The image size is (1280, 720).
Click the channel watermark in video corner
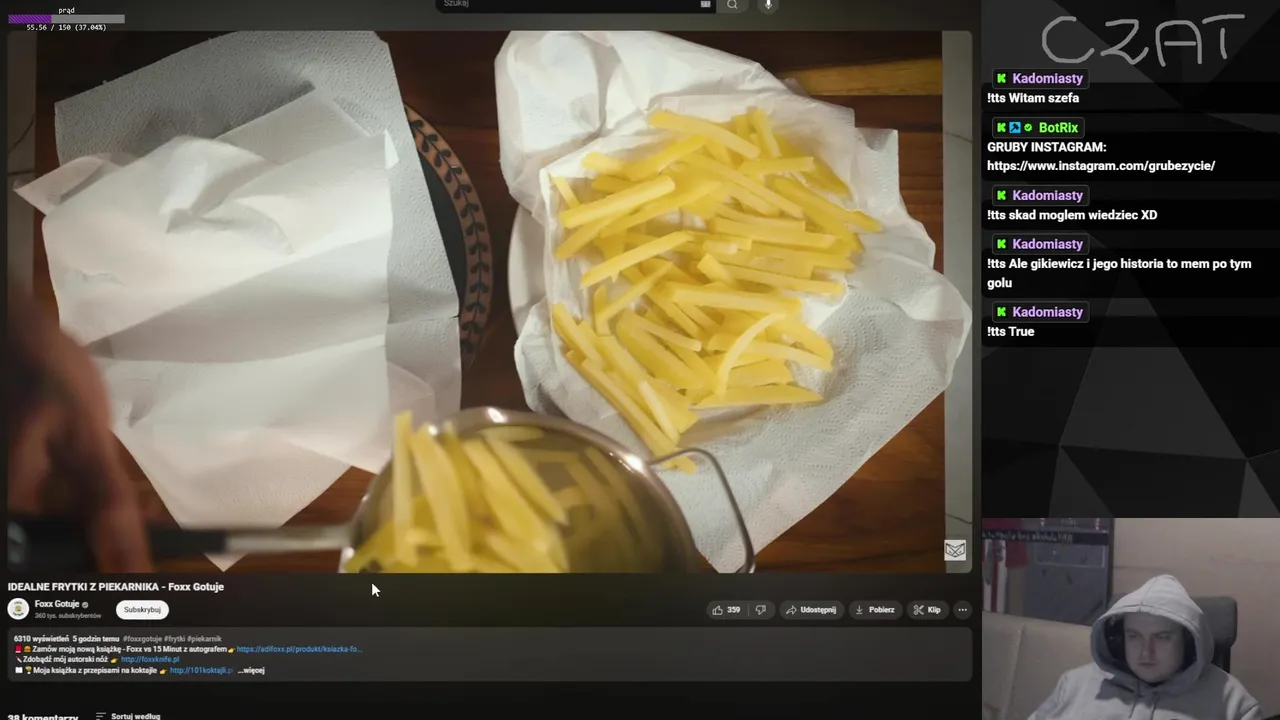(x=955, y=550)
